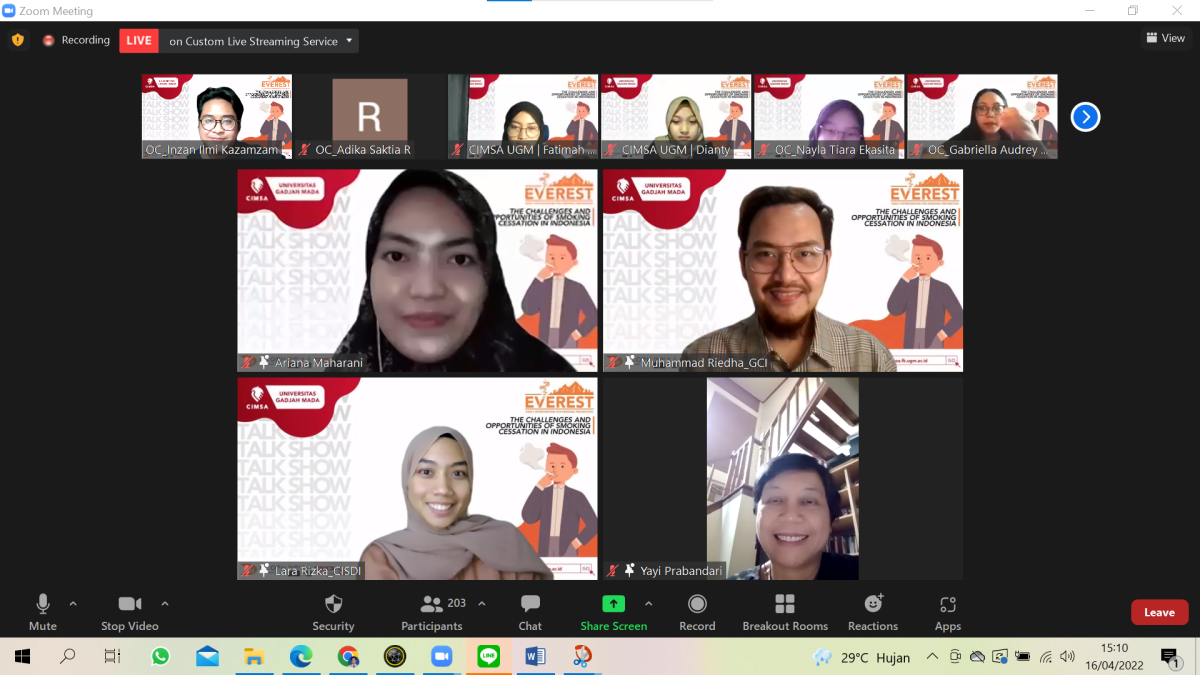Open the View options menu
This screenshot has height=675, width=1200.
click(x=1165, y=37)
